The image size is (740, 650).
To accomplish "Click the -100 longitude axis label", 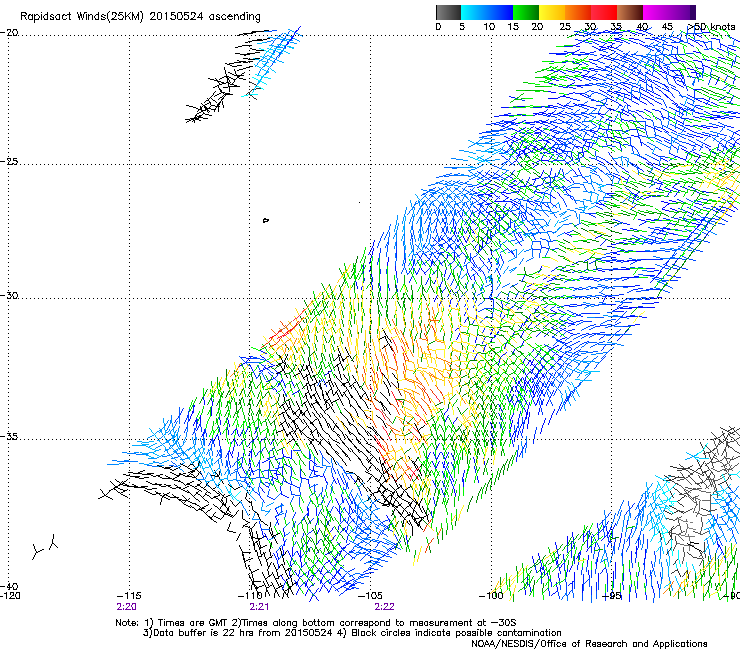I will pyautogui.click(x=491, y=596).
